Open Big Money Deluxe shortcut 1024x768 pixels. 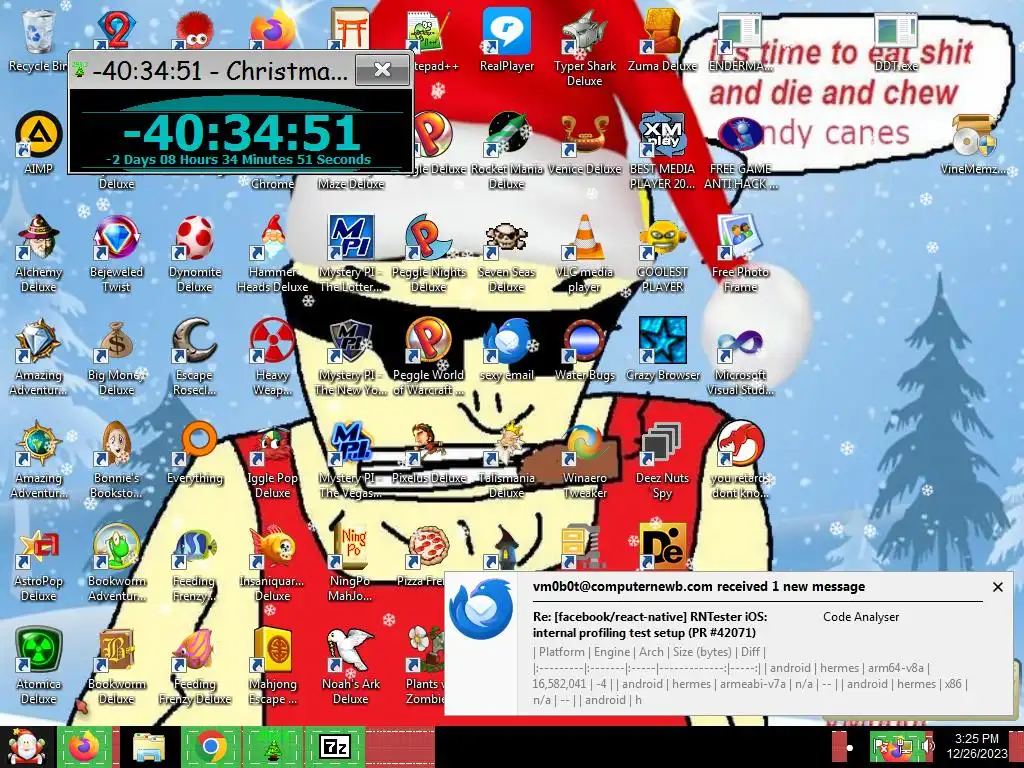[116, 341]
